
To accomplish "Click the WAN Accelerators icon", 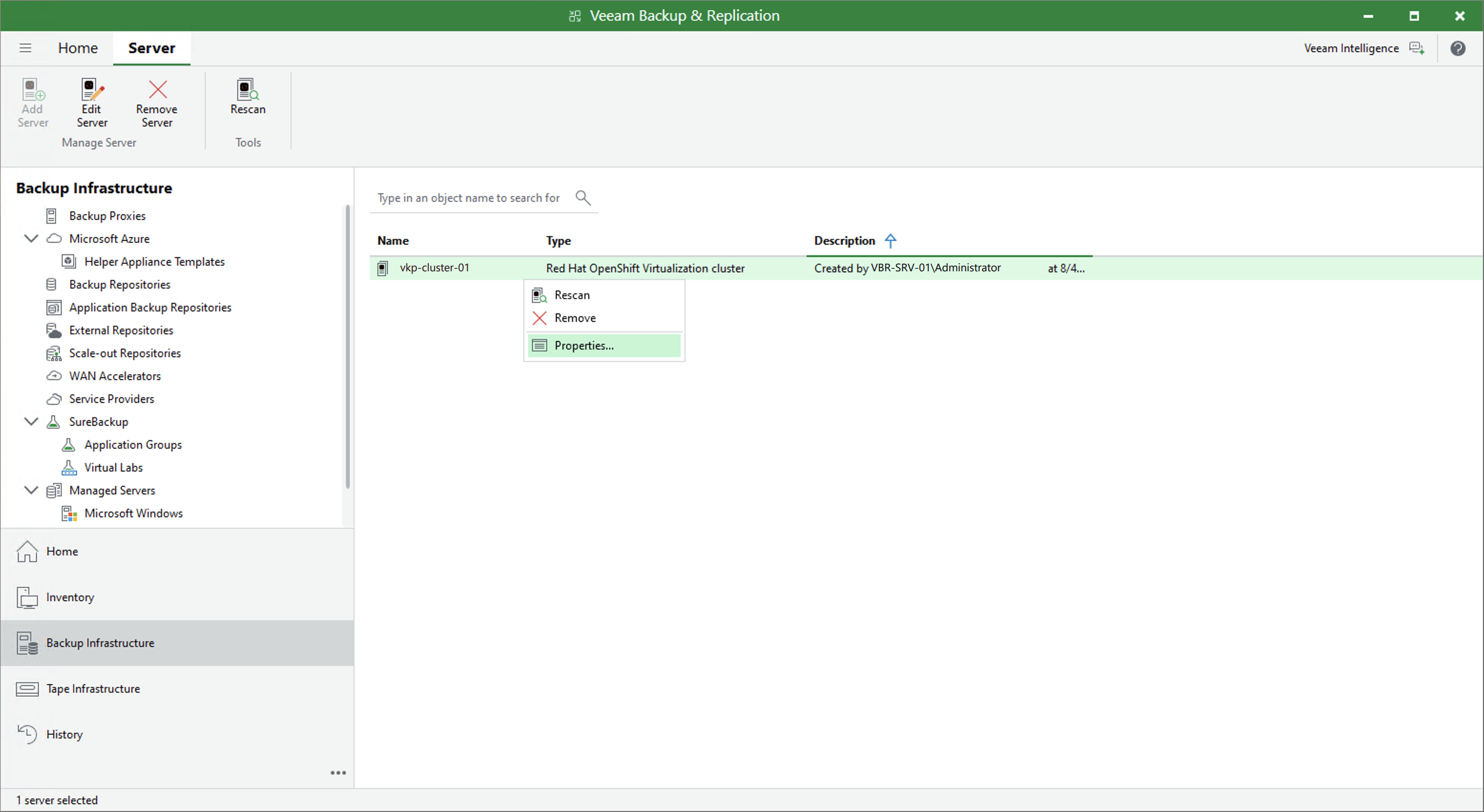I will 54,376.
